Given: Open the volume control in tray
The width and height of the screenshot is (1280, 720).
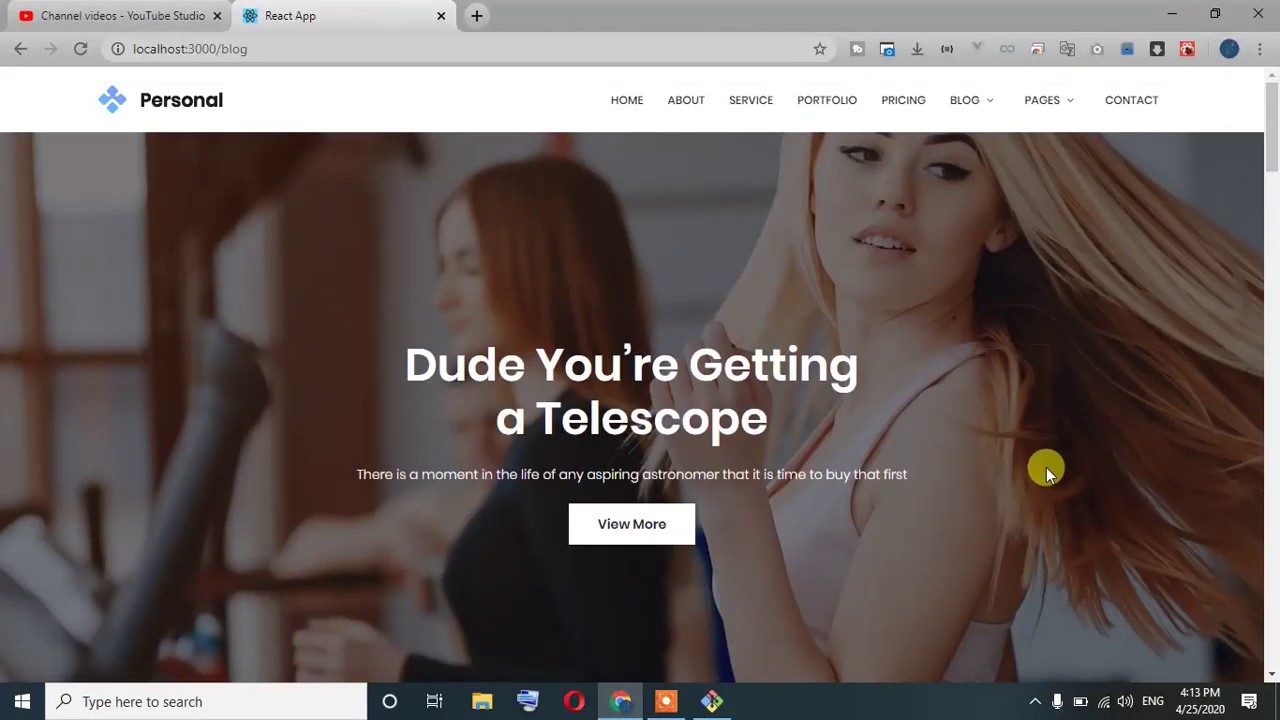Looking at the screenshot, I should coord(1125,702).
